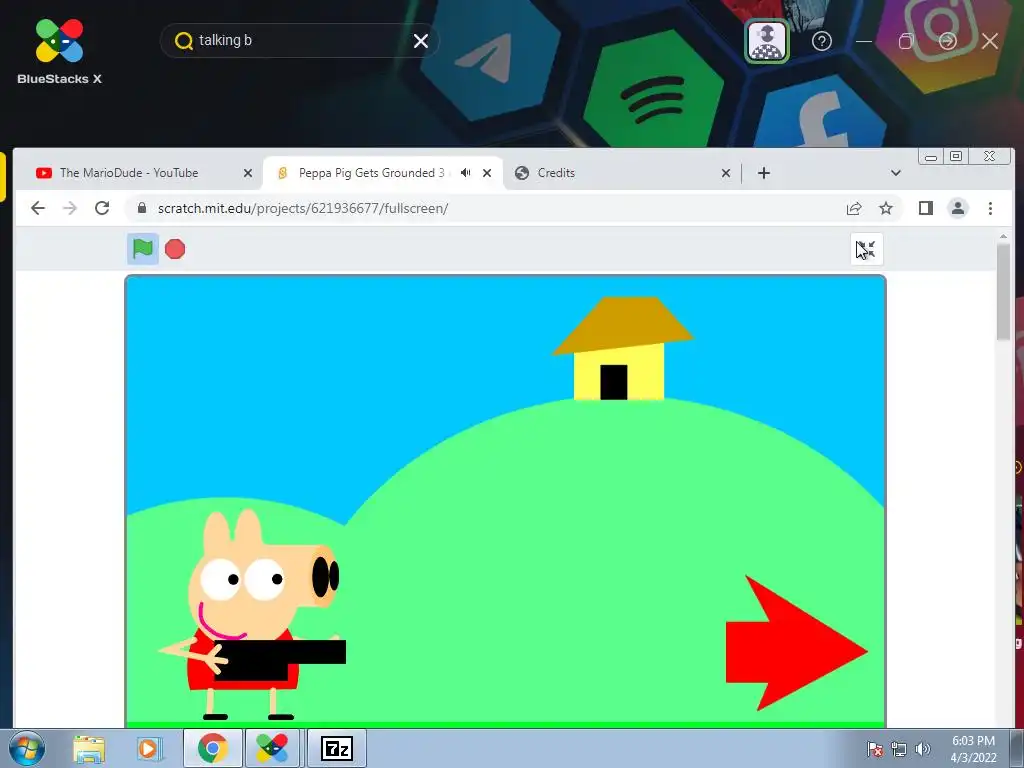Open Action Center flag tray icon
This screenshot has width=1024, height=768.
pyautogui.click(x=875, y=749)
